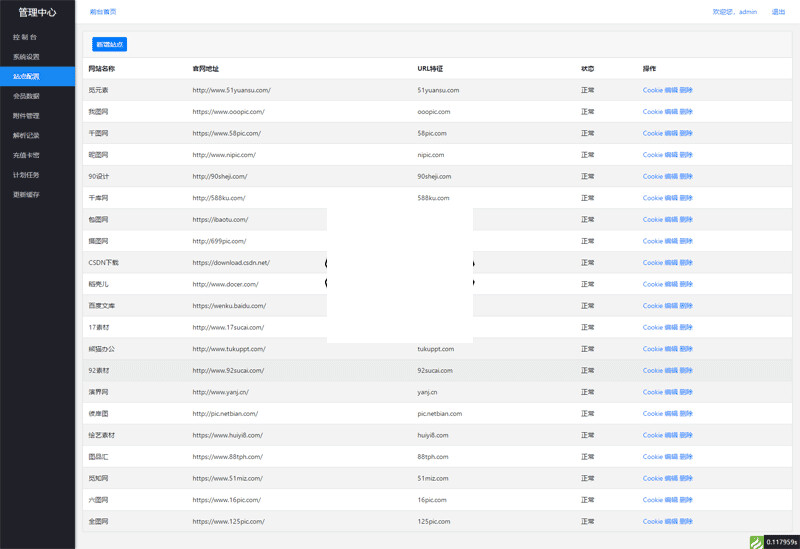Open the 前台首页 link in header
Screen dimensions: 800x549
103,12
